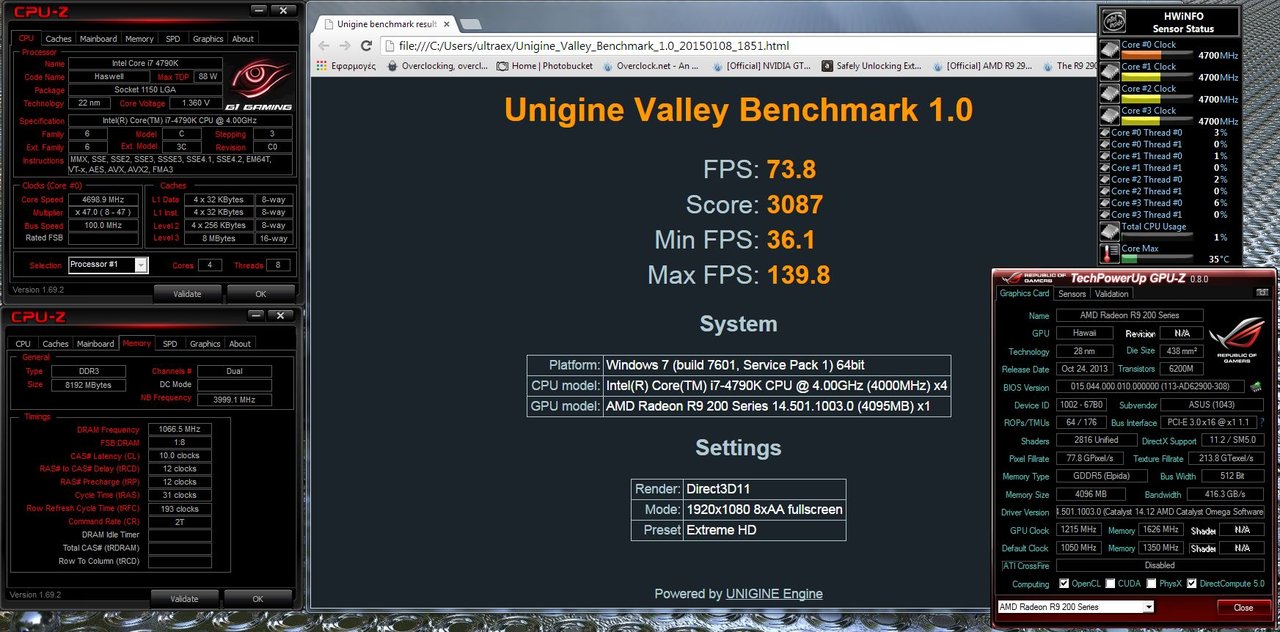
Task: Open the Graphics tab in upper CPU-Z
Action: tap(208, 39)
